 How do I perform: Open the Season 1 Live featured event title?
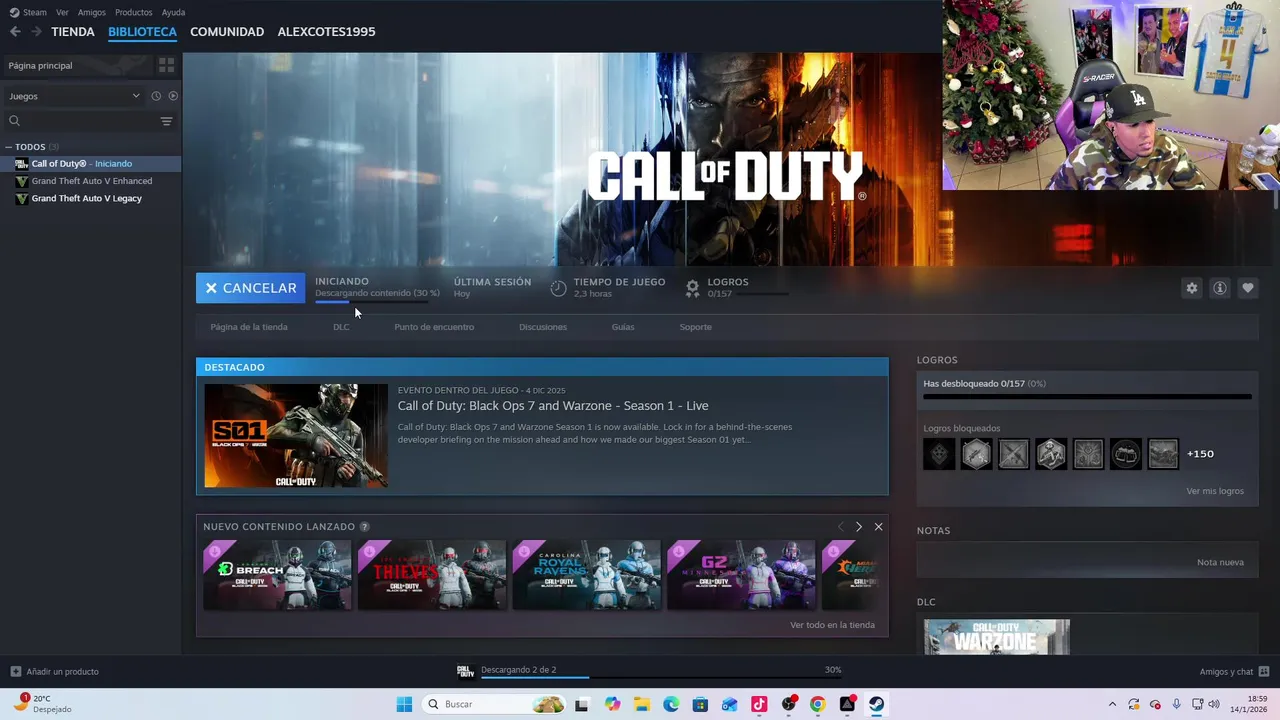coord(553,405)
